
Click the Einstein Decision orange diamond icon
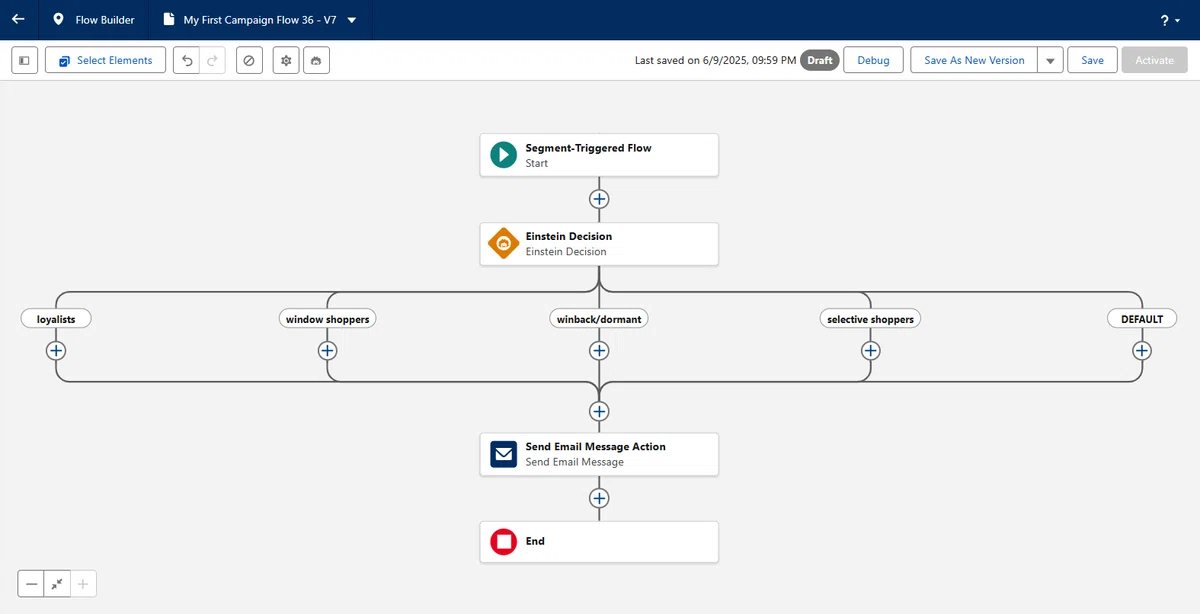(x=503, y=244)
